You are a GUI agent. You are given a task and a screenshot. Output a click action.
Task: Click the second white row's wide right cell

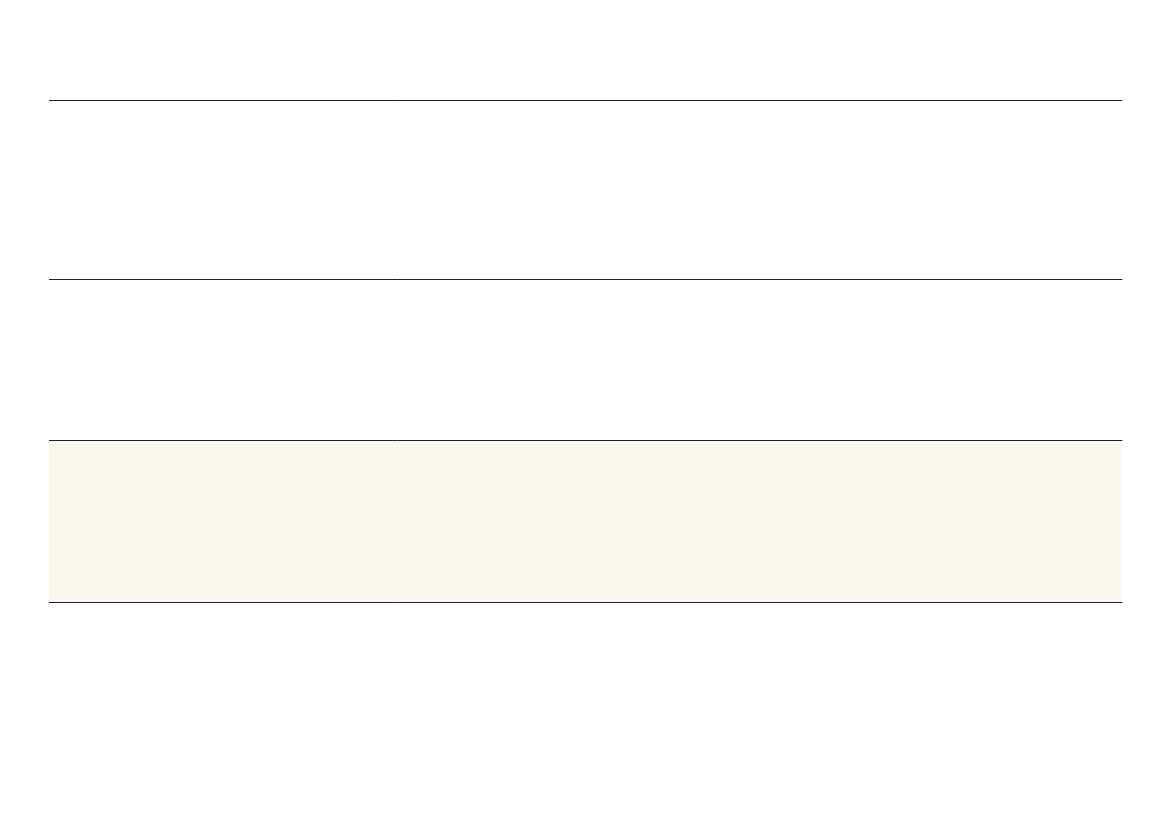click(x=760, y=360)
